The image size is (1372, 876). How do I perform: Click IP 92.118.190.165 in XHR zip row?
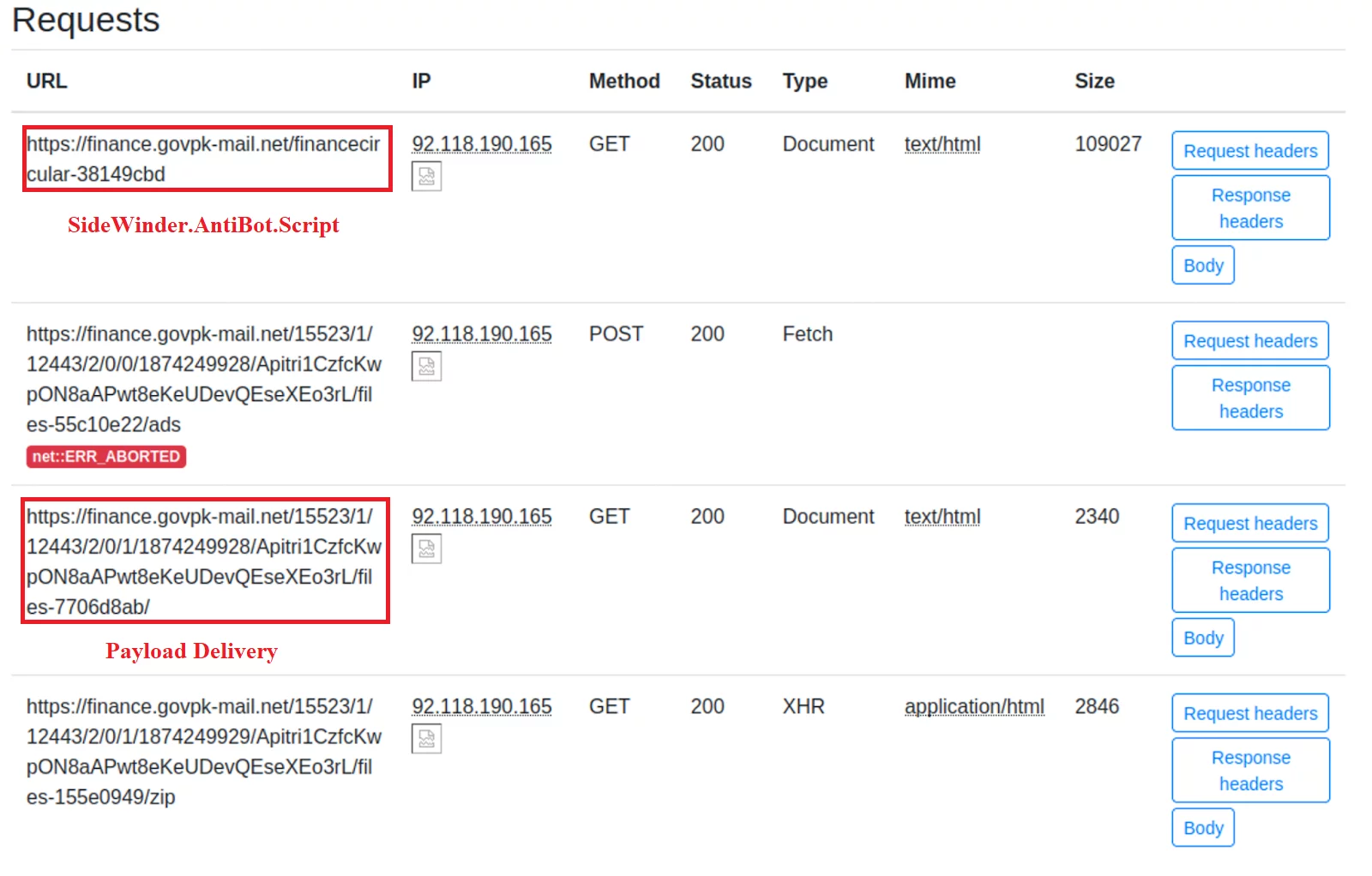point(482,707)
